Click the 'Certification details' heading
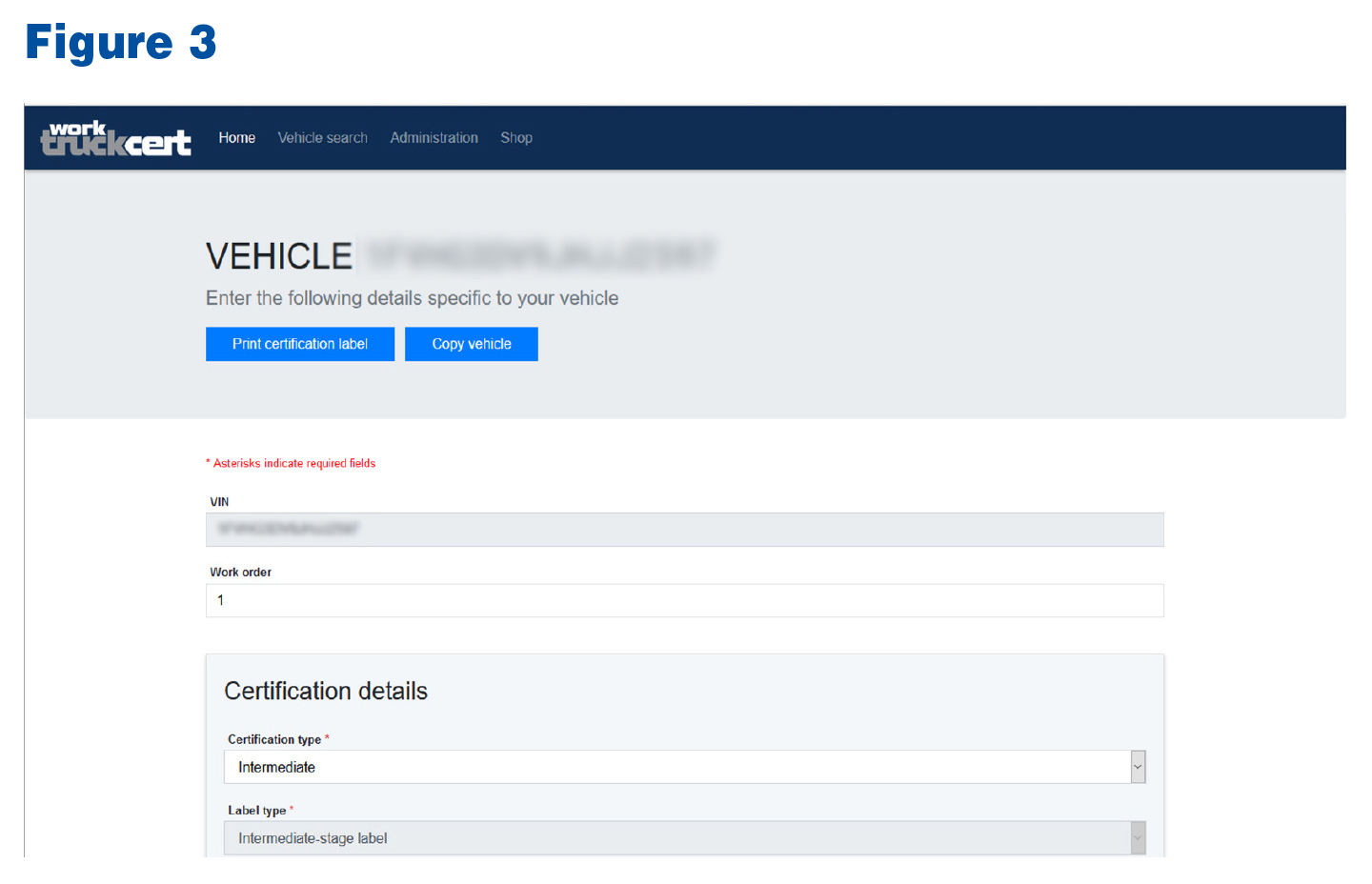This screenshot has height=884, width=1372. [326, 691]
